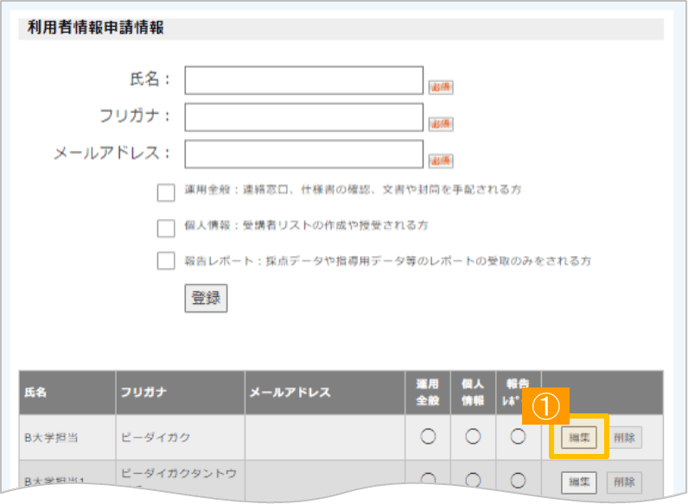Click the メールアドレス table column header
The image size is (688, 504).
(x=290, y=393)
